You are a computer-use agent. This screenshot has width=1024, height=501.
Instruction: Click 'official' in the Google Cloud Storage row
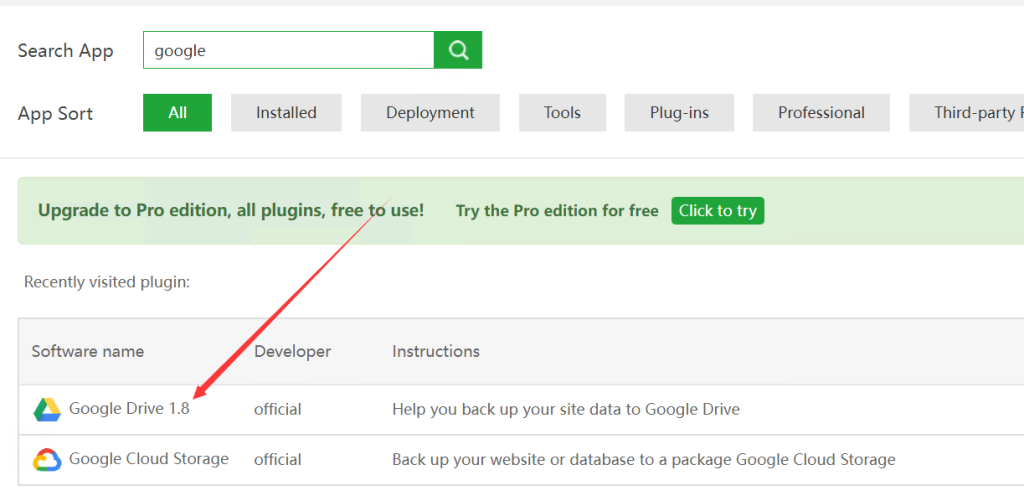[x=278, y=460]
